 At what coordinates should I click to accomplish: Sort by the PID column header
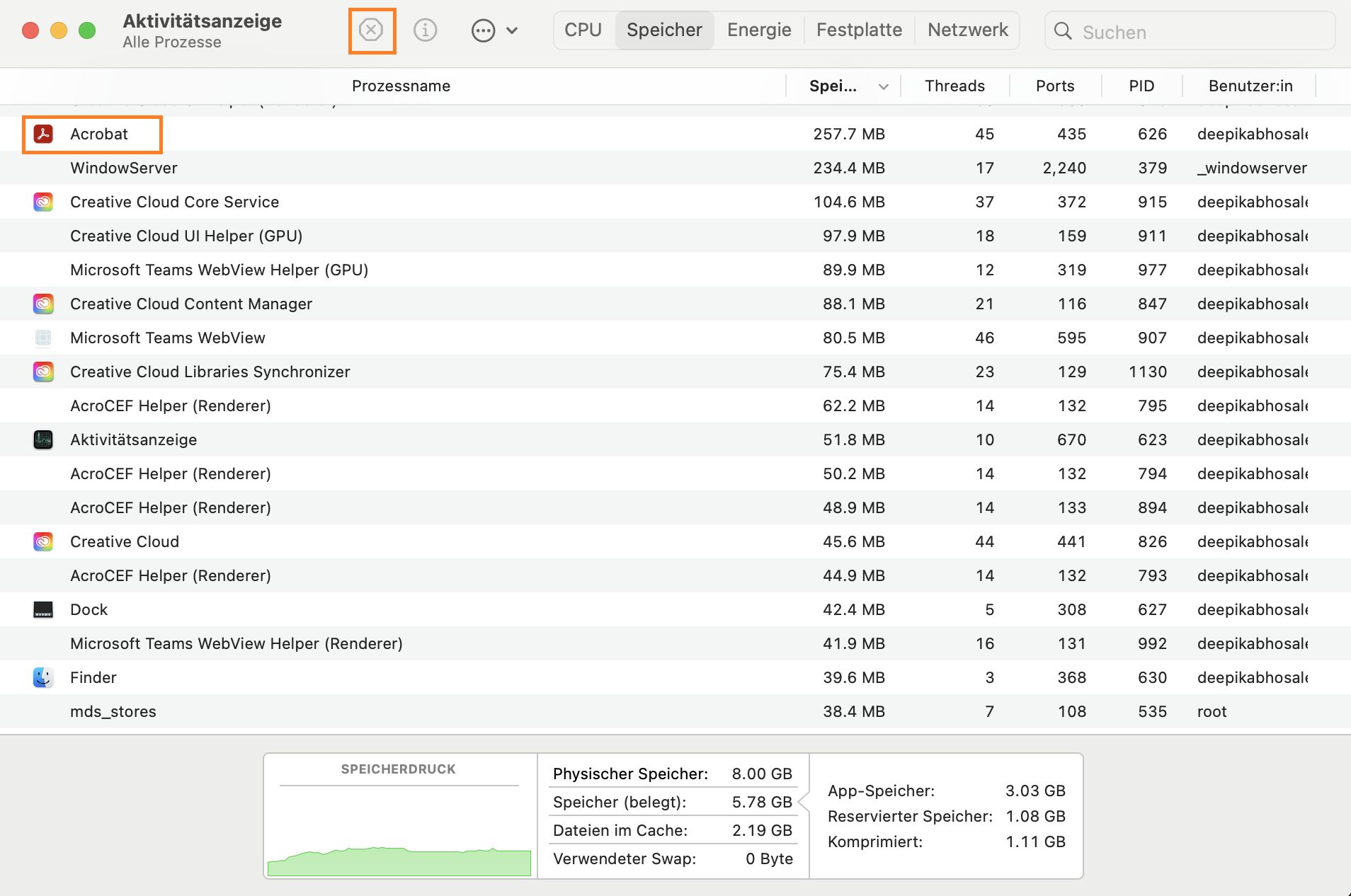(x=1141, y=86)
